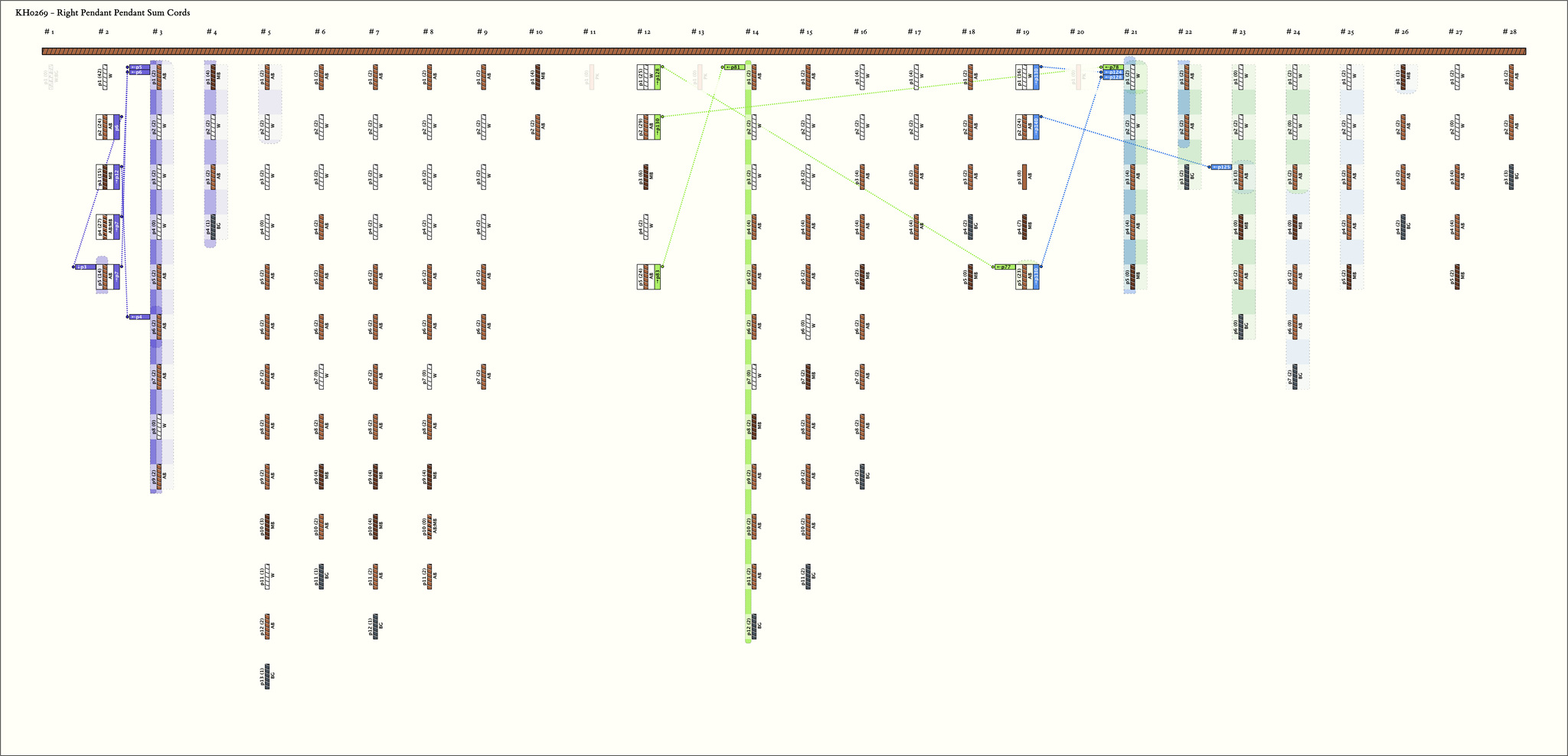Select p13 (1) BG cord in group 5

[267, 676]
